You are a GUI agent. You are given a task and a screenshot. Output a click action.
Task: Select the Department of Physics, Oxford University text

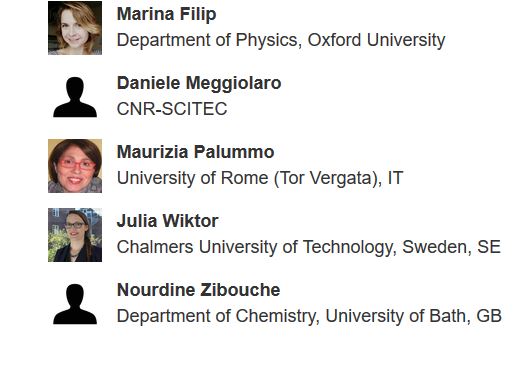pos(281,41)
